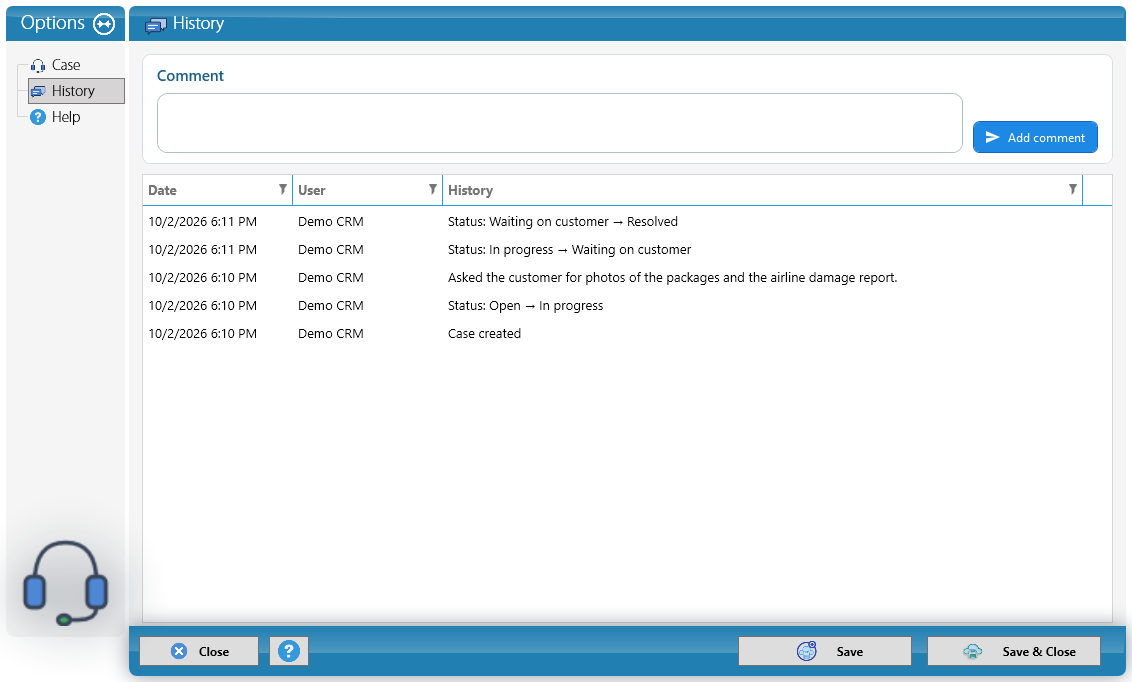Select the 'Asked the customer for photos' entry
The image size is (1132, 682).
[x=627, y=278]
